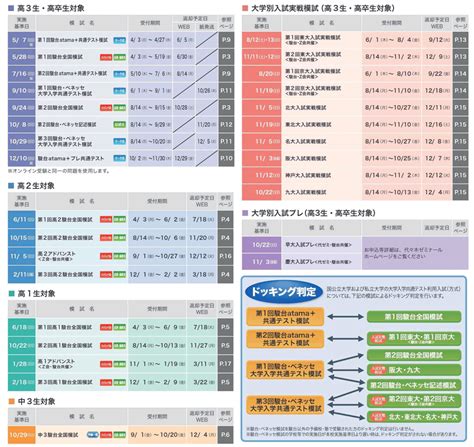Click the blue badge in the 12/10 row
474x447 pixels.
tap(120, 158)
